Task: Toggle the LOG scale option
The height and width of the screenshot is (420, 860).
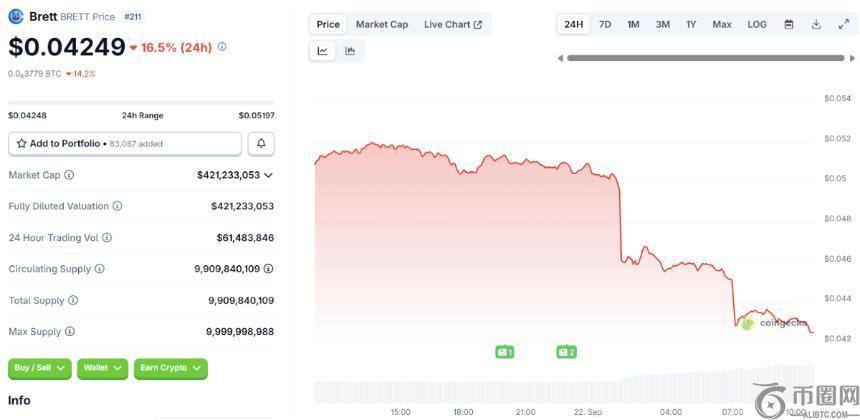Action: (757, 24)
